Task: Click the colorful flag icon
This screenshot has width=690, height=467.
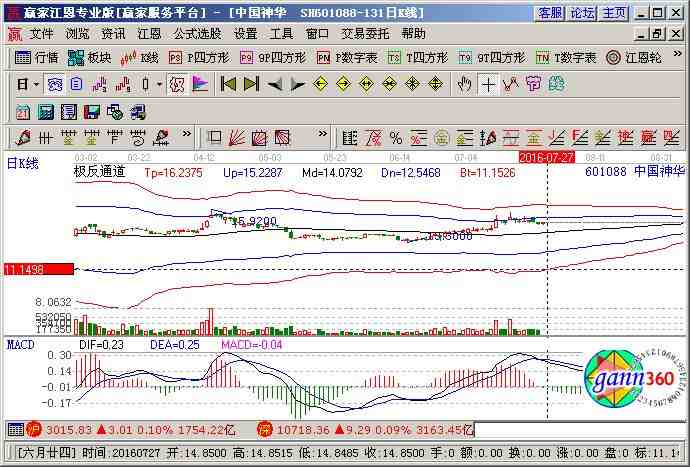Action: (200, 84)
